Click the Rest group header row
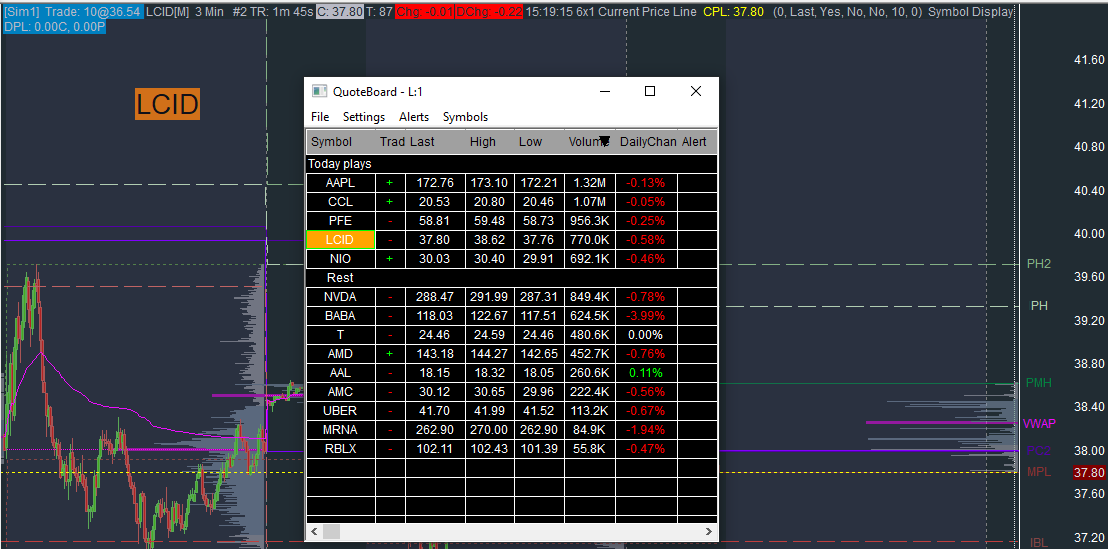Image resolution: width=1108 pixels, height=549 pixels. click(x=512, y=278)
